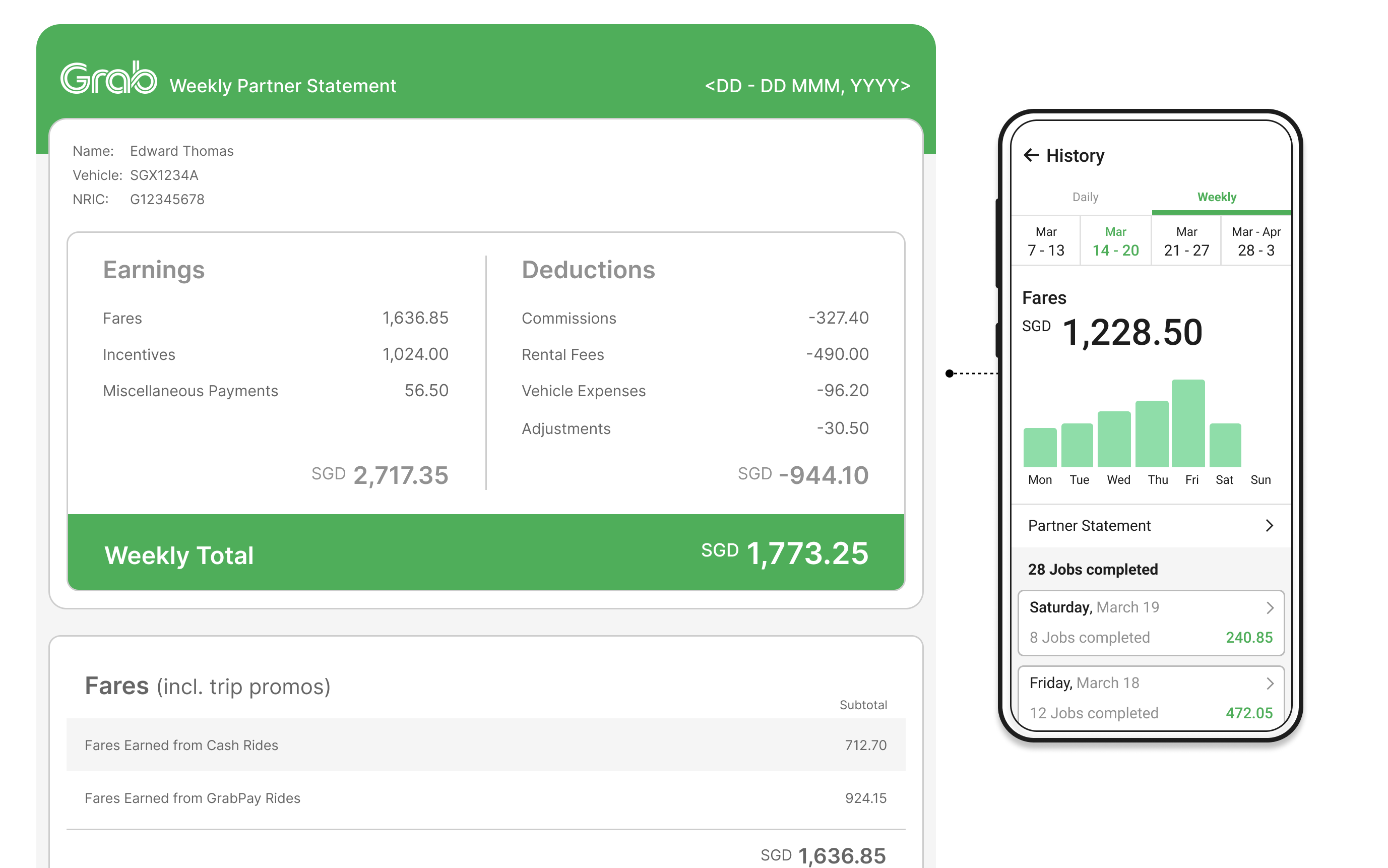The height and width of the screenshot is (868, 1388).
Task: Click the 'Deductions' section heading
Action: (x=588, y=270)
